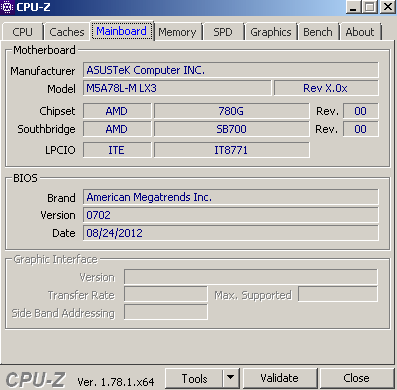This screenshot has height=390, width=397.
Task: Select the Mainboard tab
Action: coord(122,31)
